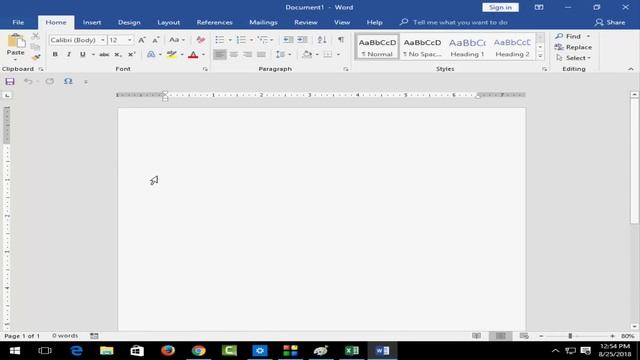The image size is (640, 360).
Task: Click the zoom slider handle
Action: pyautogui.click(x=570, y=336)
